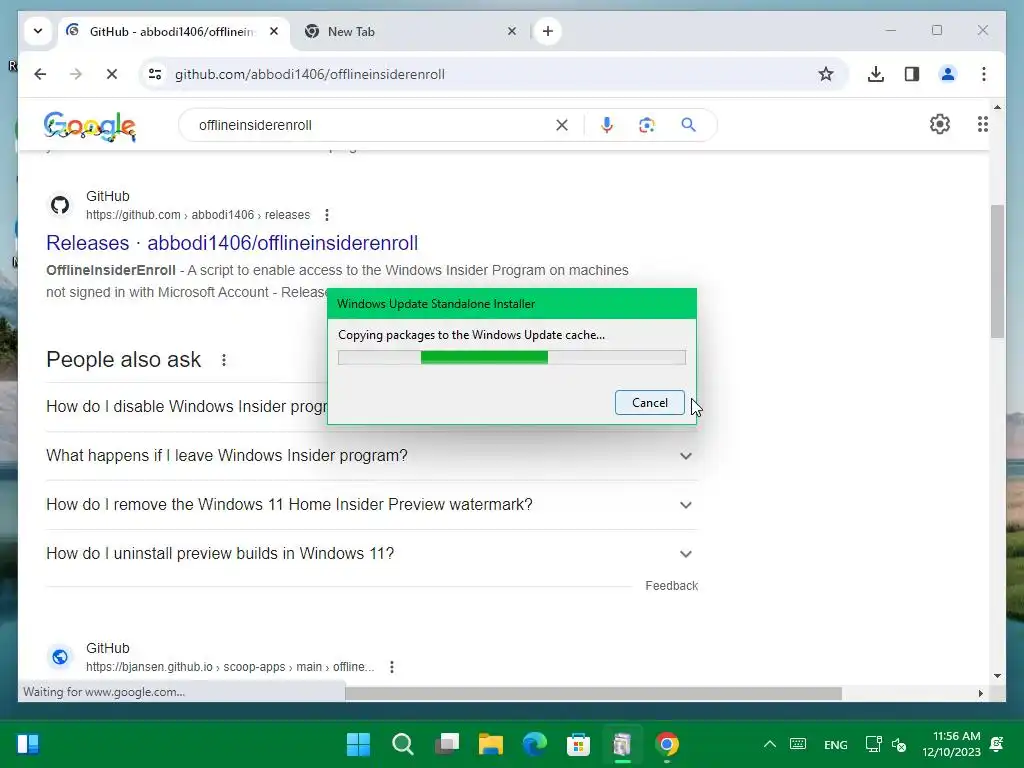Click the Windows Update Standalone Installer title bar
Viewport: 1024px width, 768px height.
(x=512, y=304)
